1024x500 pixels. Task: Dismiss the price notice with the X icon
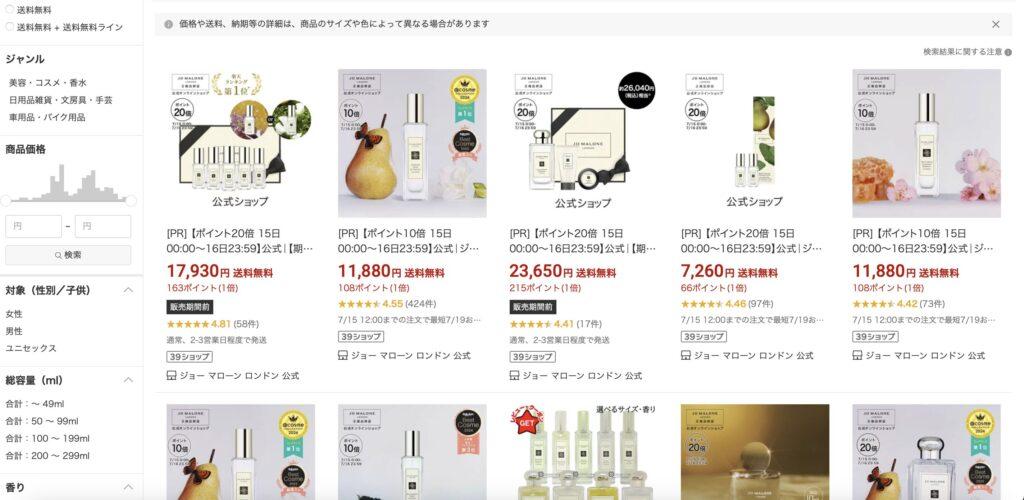pos(995,24)
